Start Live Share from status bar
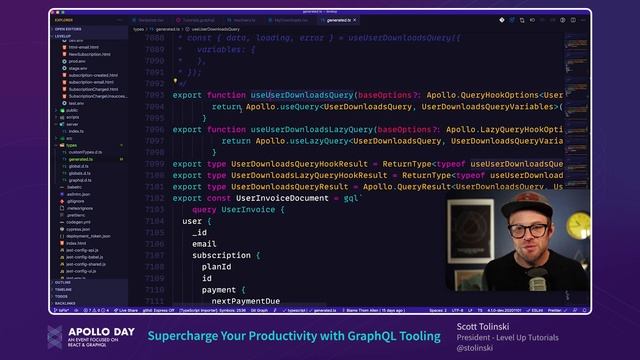This screenshot has width=640, height=360. click(x=126, y=311)
